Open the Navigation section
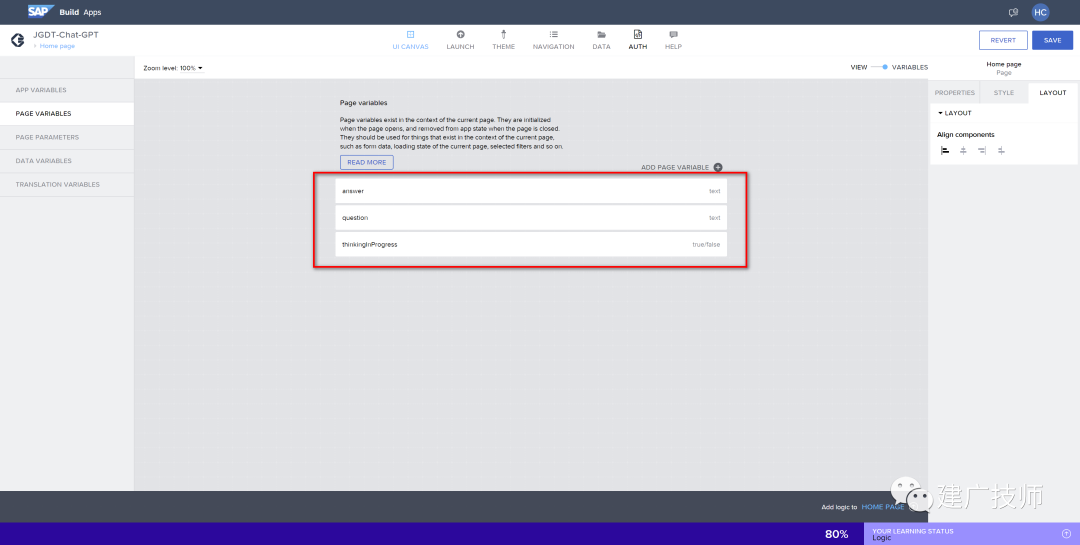This screenshot has width=1080, height=545. tap(553, 40)
